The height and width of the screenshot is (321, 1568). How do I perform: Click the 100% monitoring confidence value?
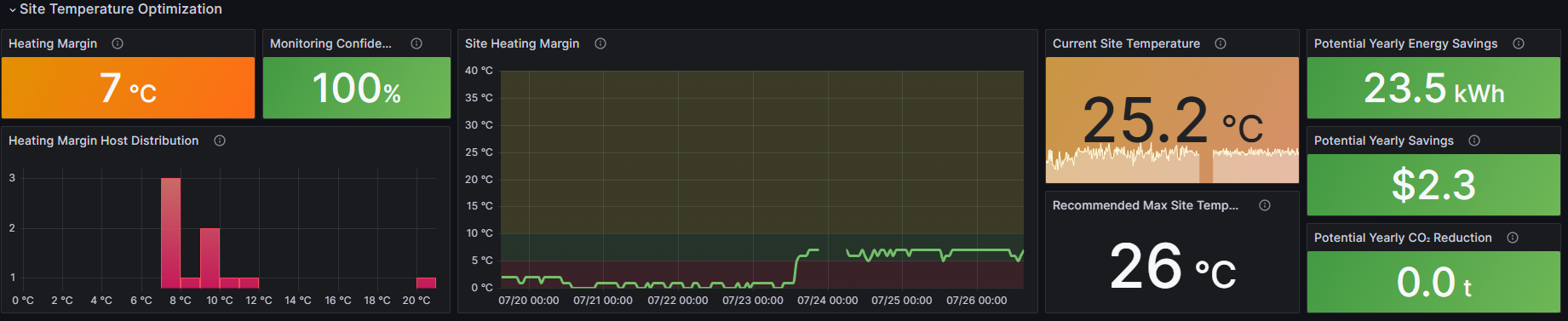(x=357, y=88)
